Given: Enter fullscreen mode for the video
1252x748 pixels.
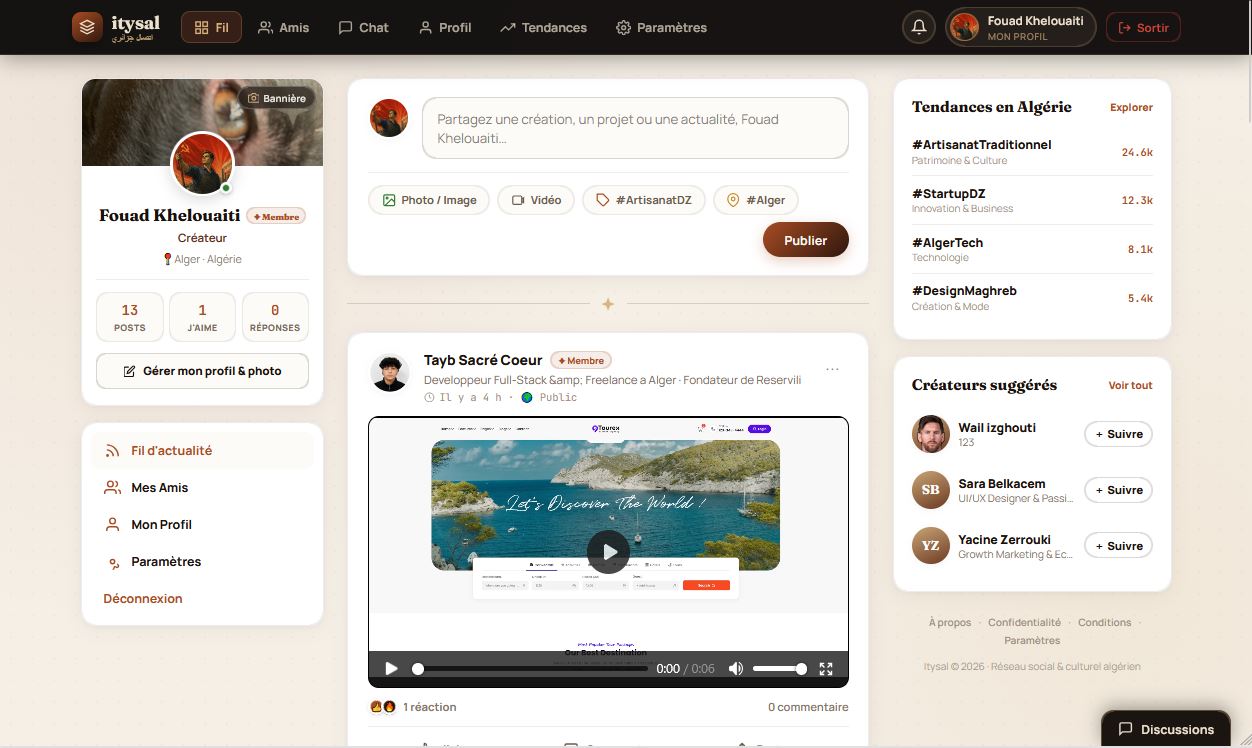Looking at the screenshot, I should click(826, 669).
